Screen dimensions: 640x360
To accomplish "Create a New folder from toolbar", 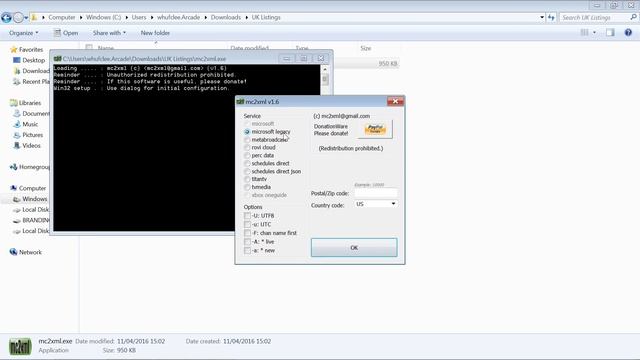I will [155, 33].
